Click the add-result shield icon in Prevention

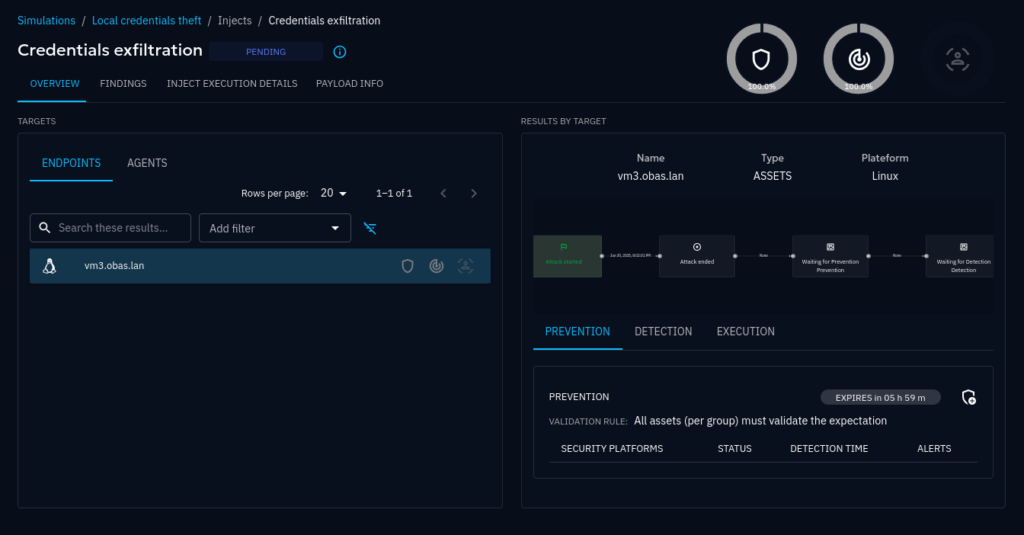[x=968, y=397]
